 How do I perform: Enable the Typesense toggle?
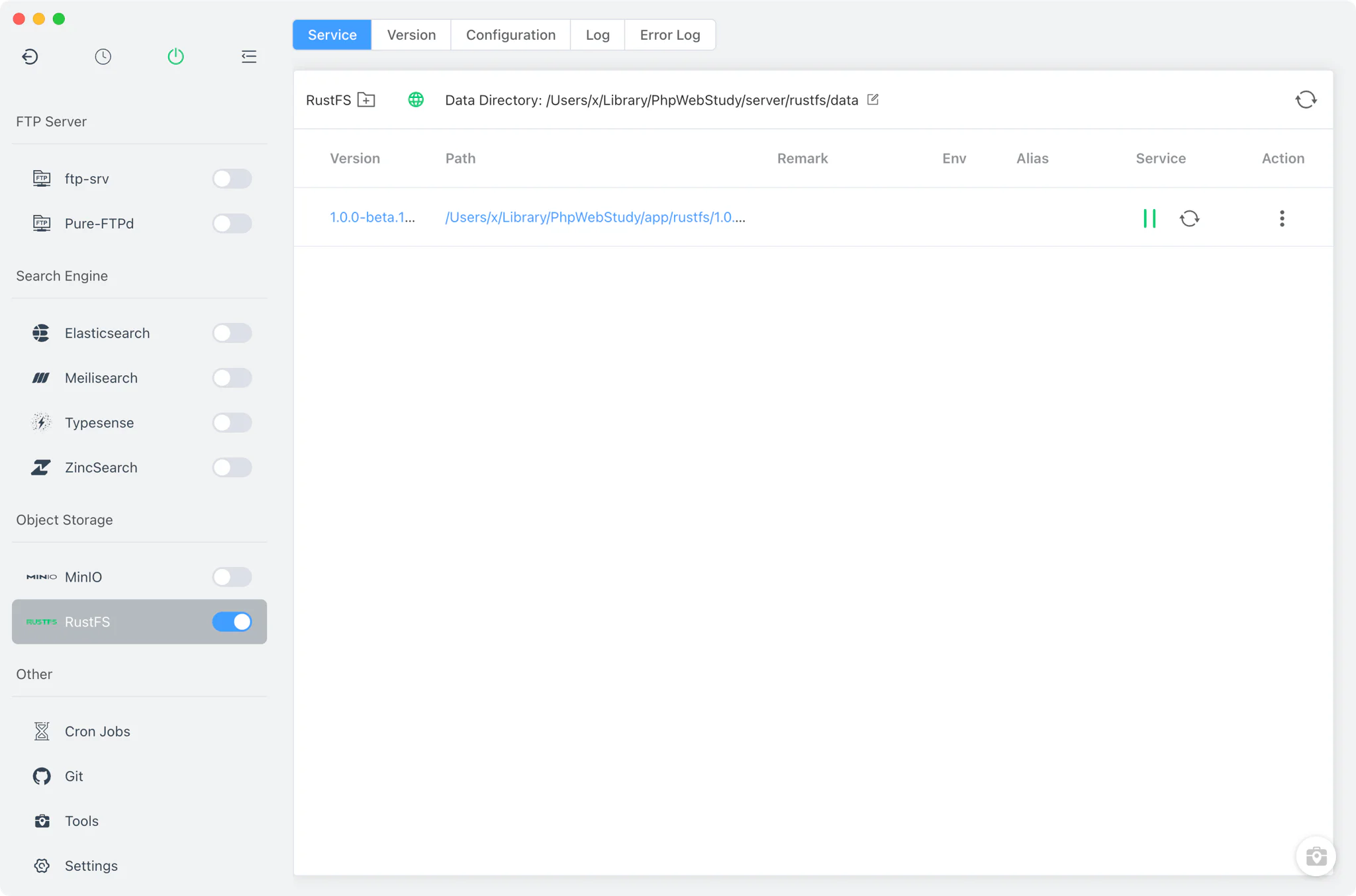(232, 423)
